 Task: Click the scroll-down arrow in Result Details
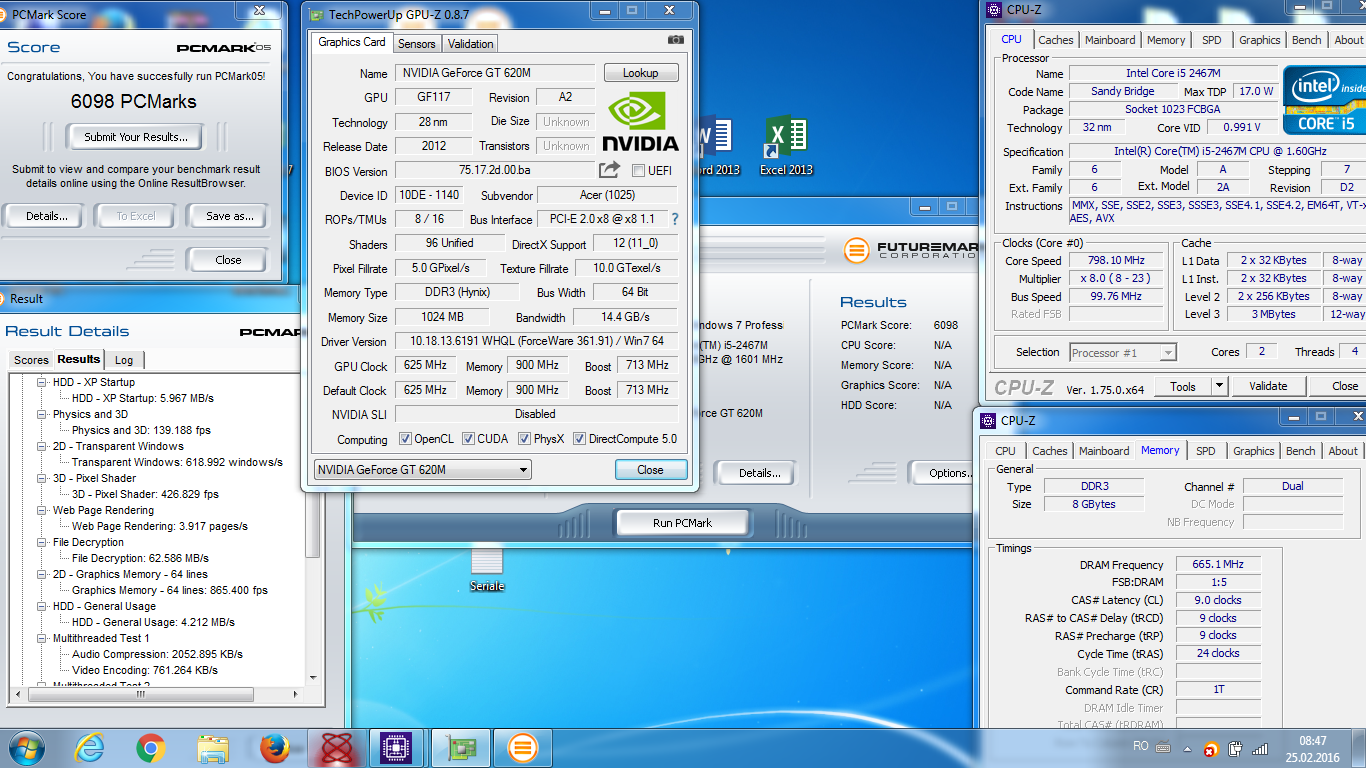(x=312, y=679)
